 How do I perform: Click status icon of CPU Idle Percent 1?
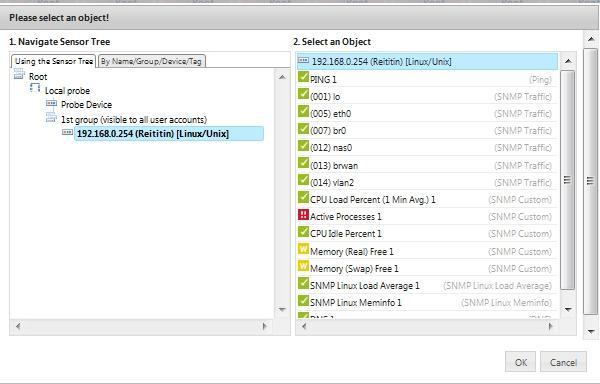(x=303, y=231)
